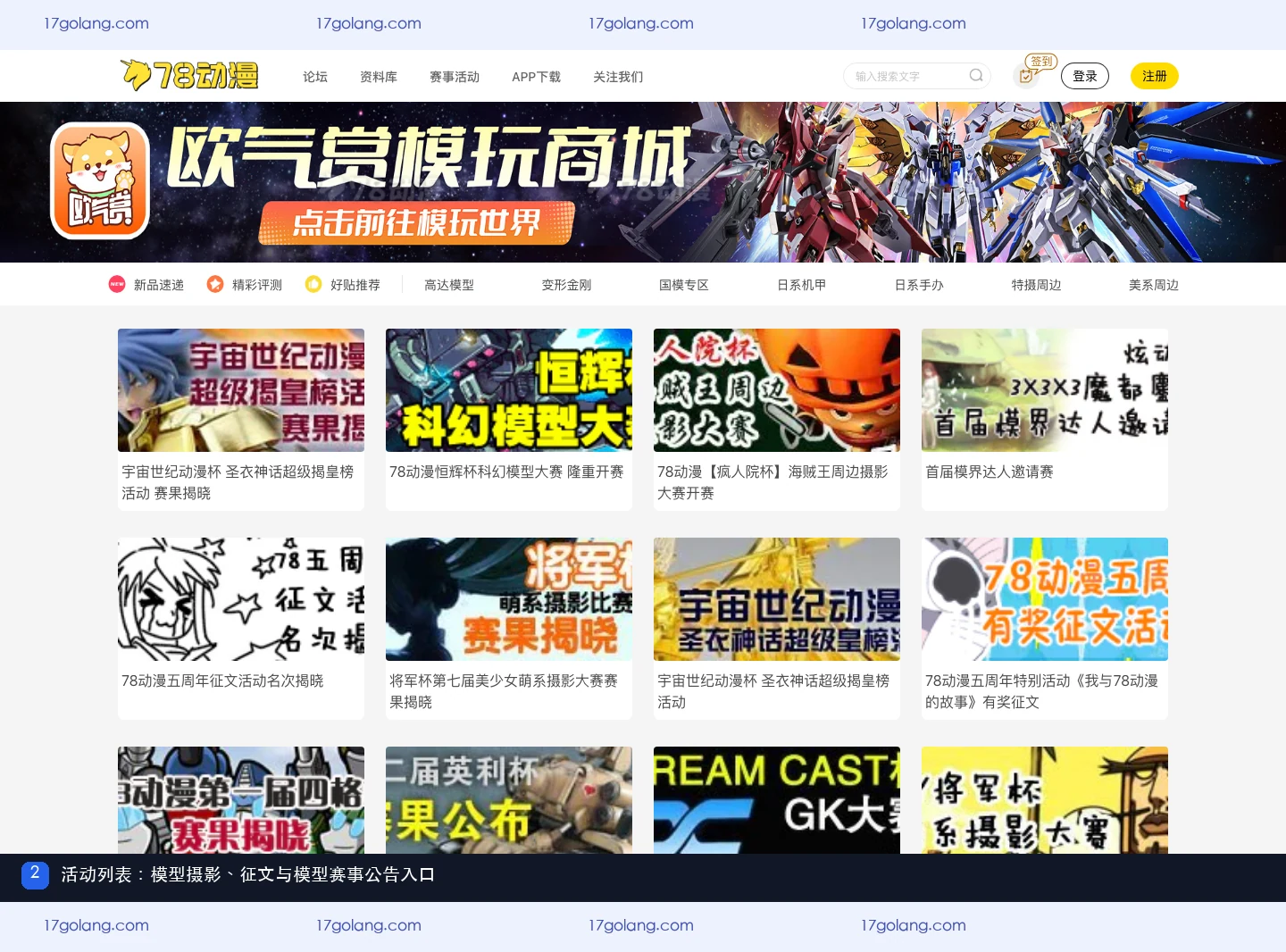The width and height of the screenshot is (1286, 952).
Task: Click the 精彩评测 orange star icon
Action: coord(215,284)
